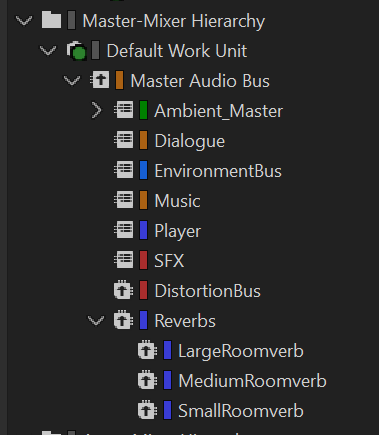Select the Reverbs label

point(185,321)
